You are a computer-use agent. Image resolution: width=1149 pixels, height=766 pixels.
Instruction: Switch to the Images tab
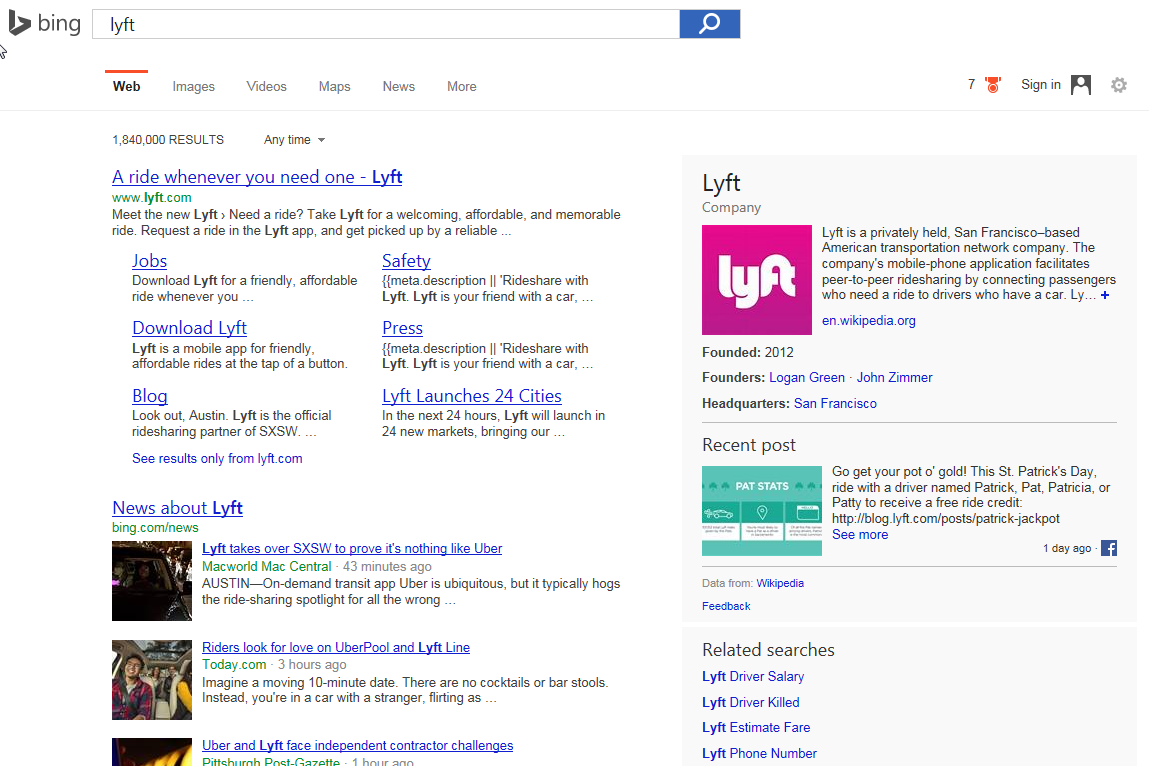[193, 87]
